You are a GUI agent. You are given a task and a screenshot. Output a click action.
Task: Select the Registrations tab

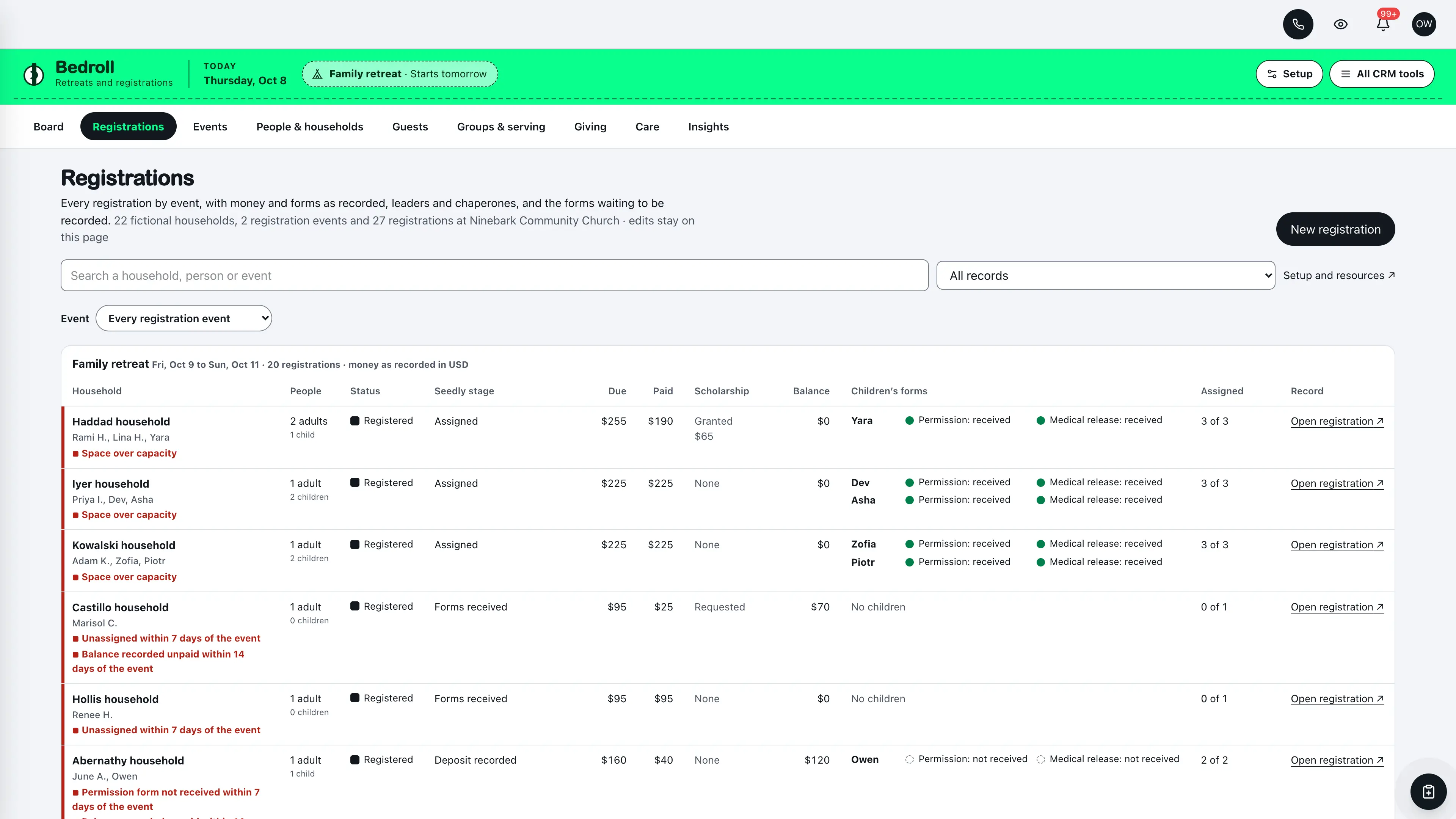(x=128, y=127)
